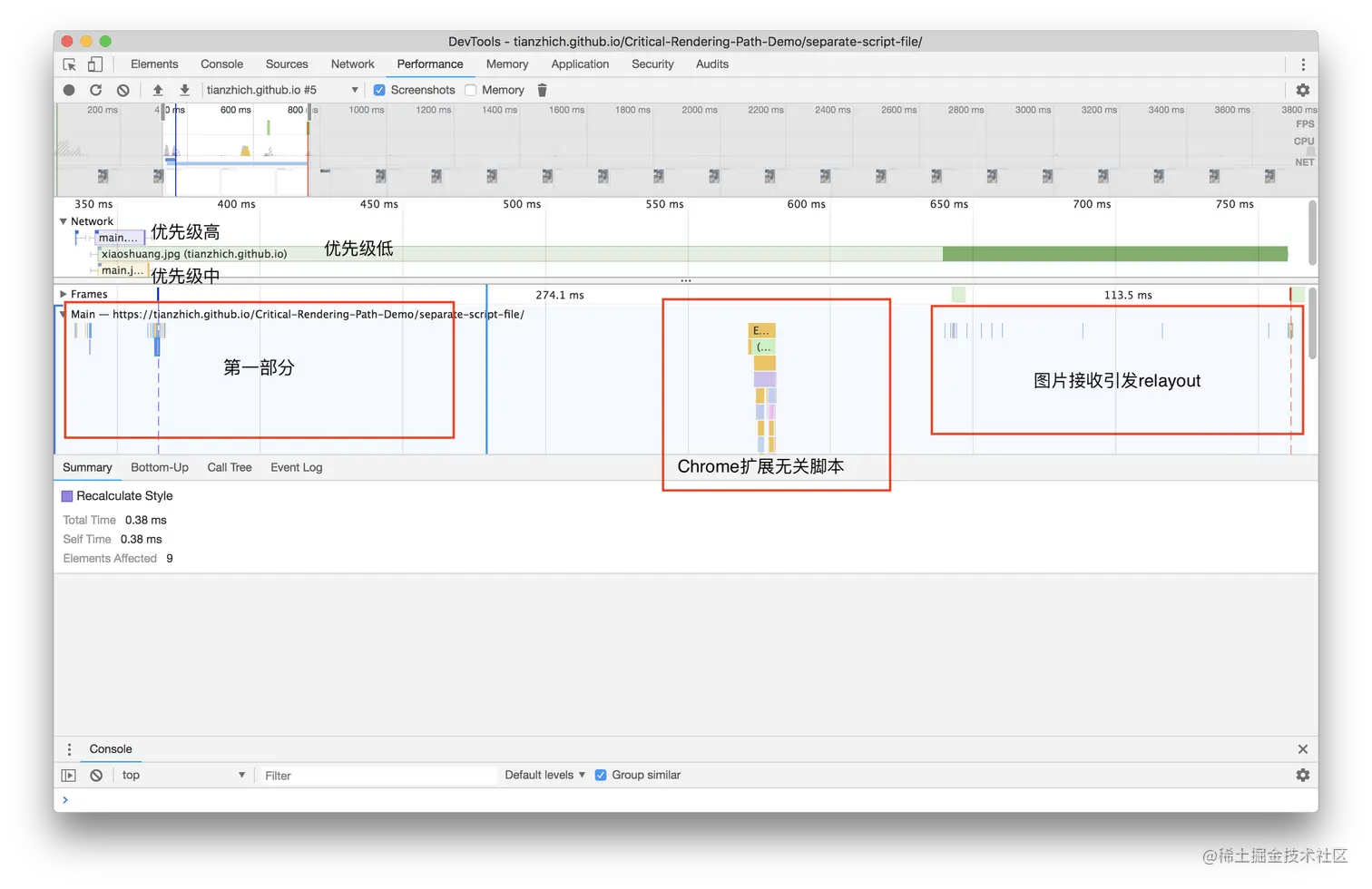Enable the Screenshots checkbox
Screen dimensions: 1372x889
[x=379, y=90]
